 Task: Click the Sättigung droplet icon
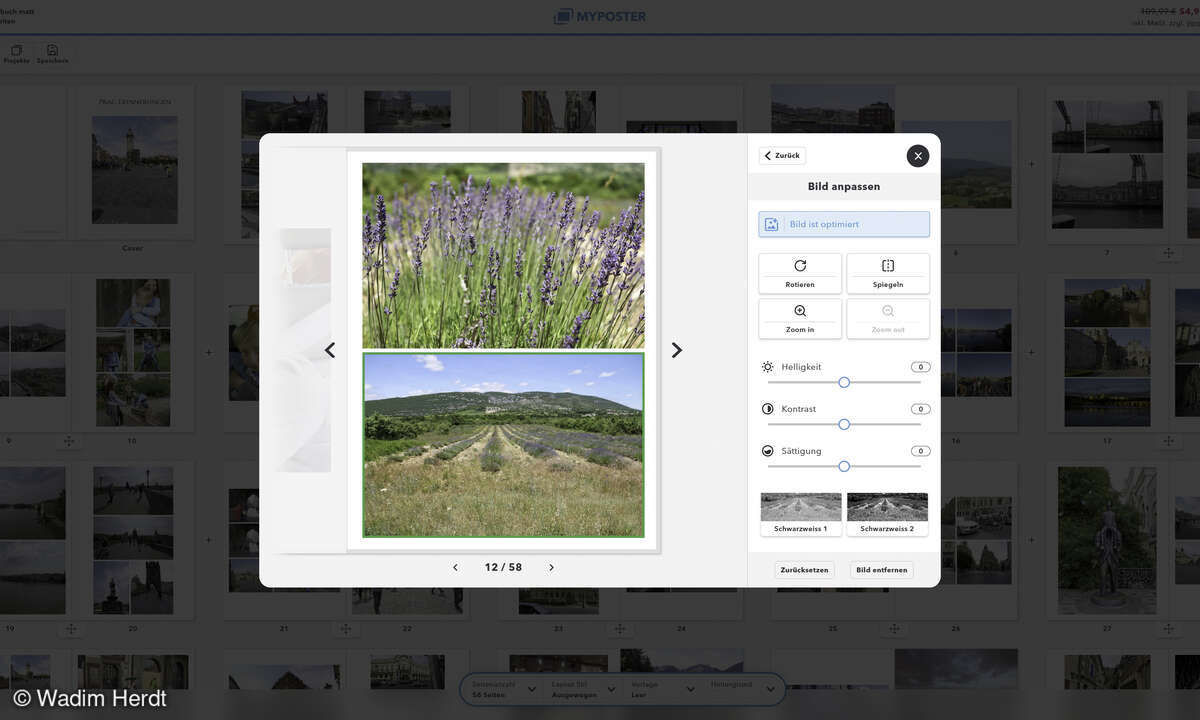pos(766,450)
